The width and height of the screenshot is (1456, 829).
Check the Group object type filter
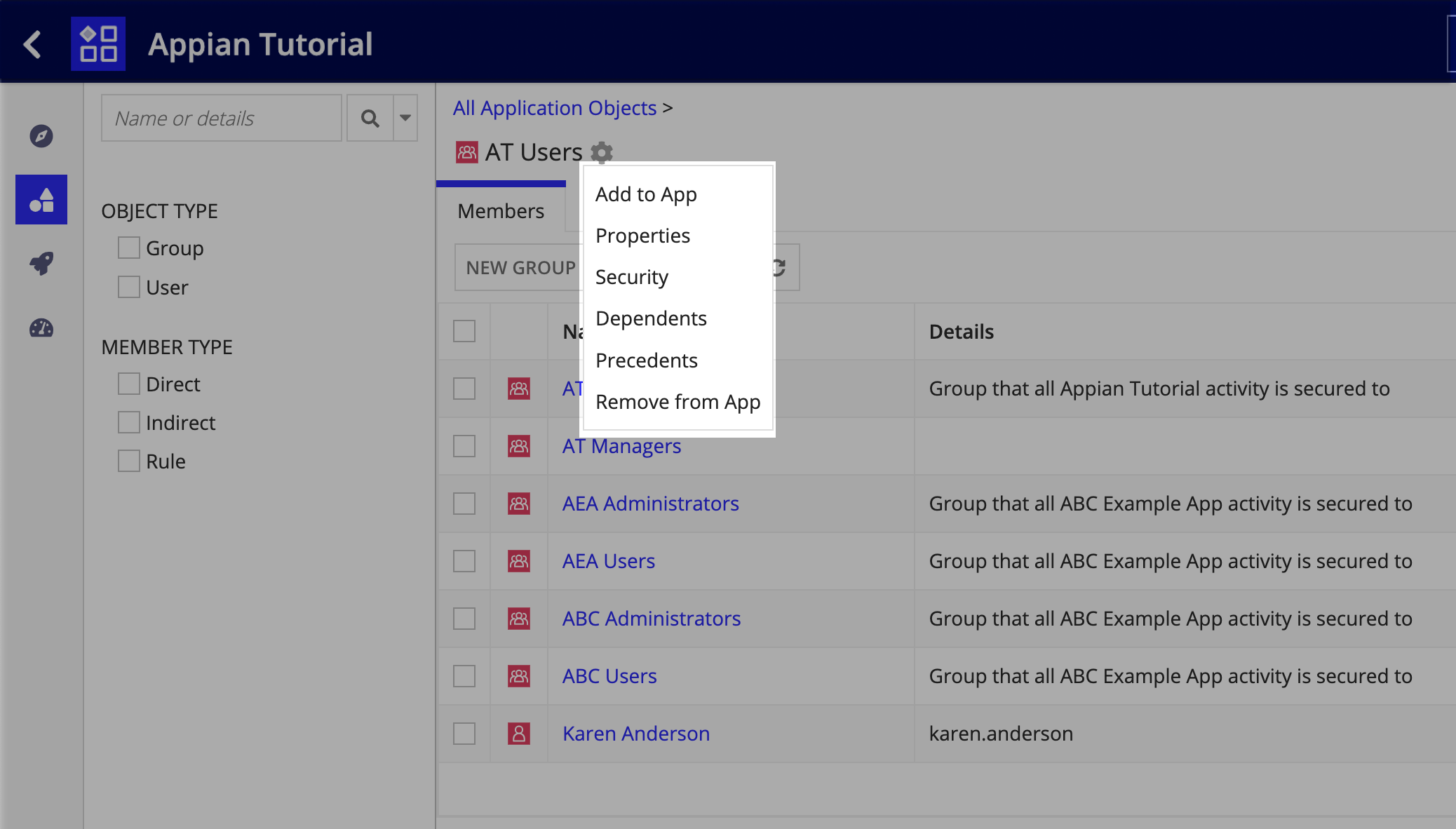128,248
